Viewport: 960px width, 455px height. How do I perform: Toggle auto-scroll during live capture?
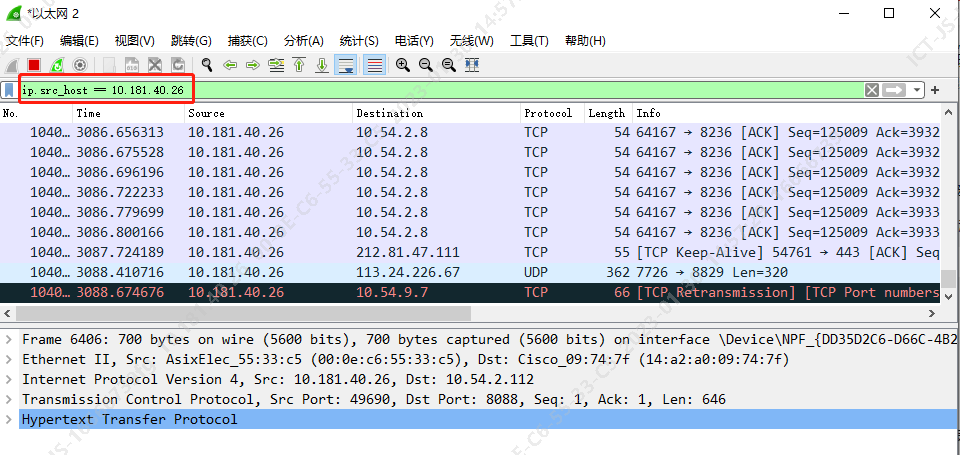tap(346, 65)
